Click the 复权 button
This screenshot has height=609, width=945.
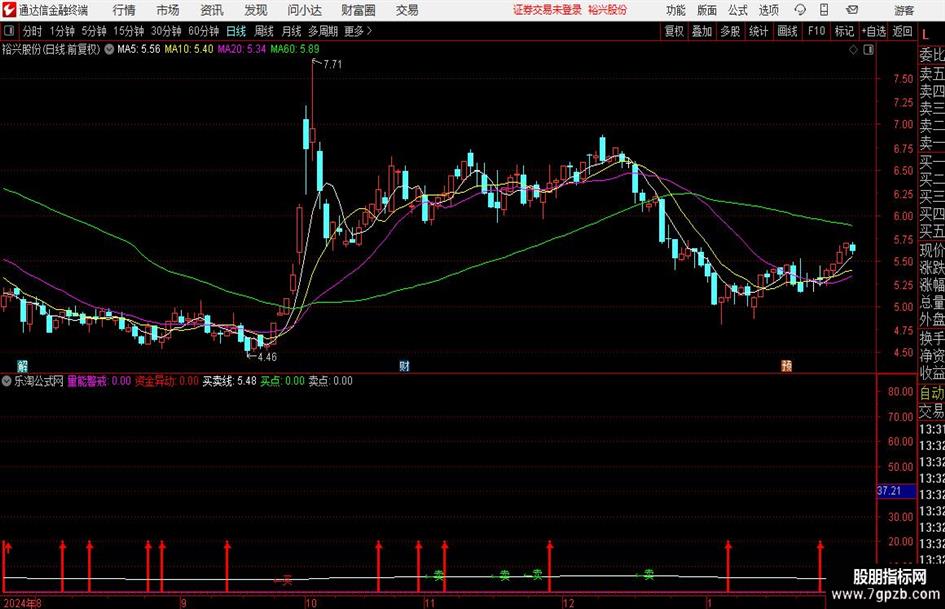click(x=674, y=31)
